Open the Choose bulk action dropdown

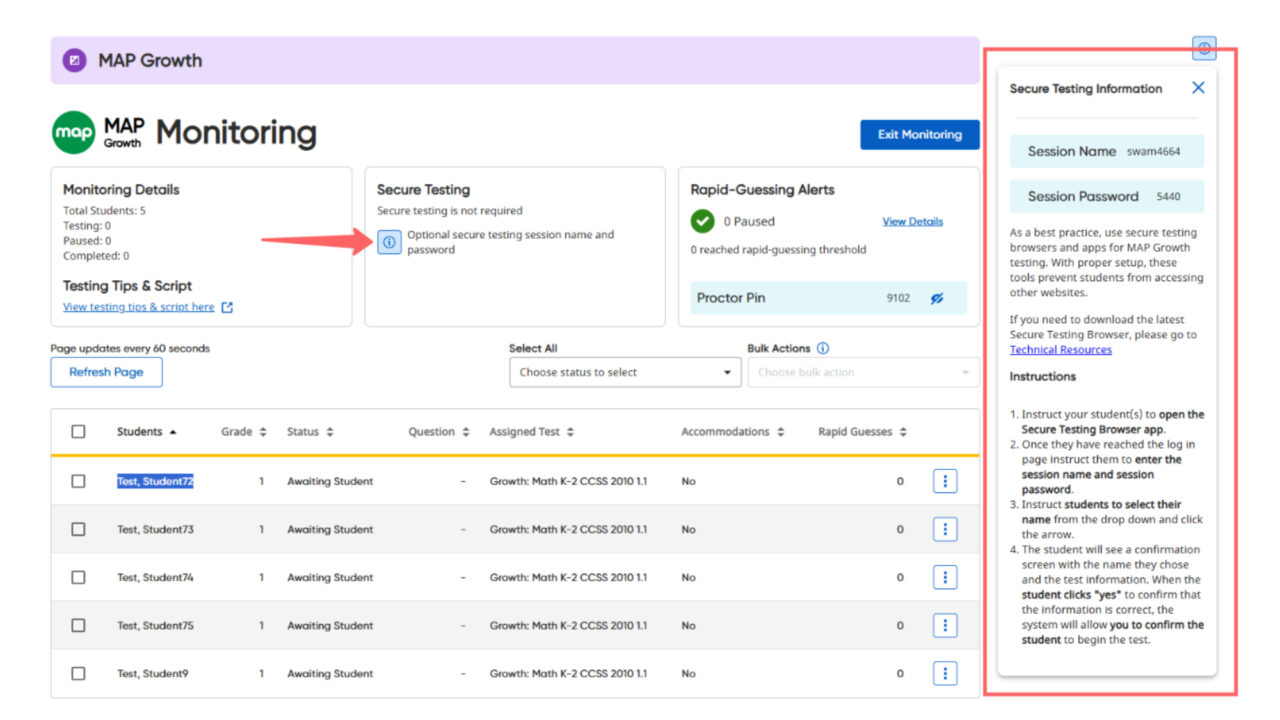click(863, 372)
